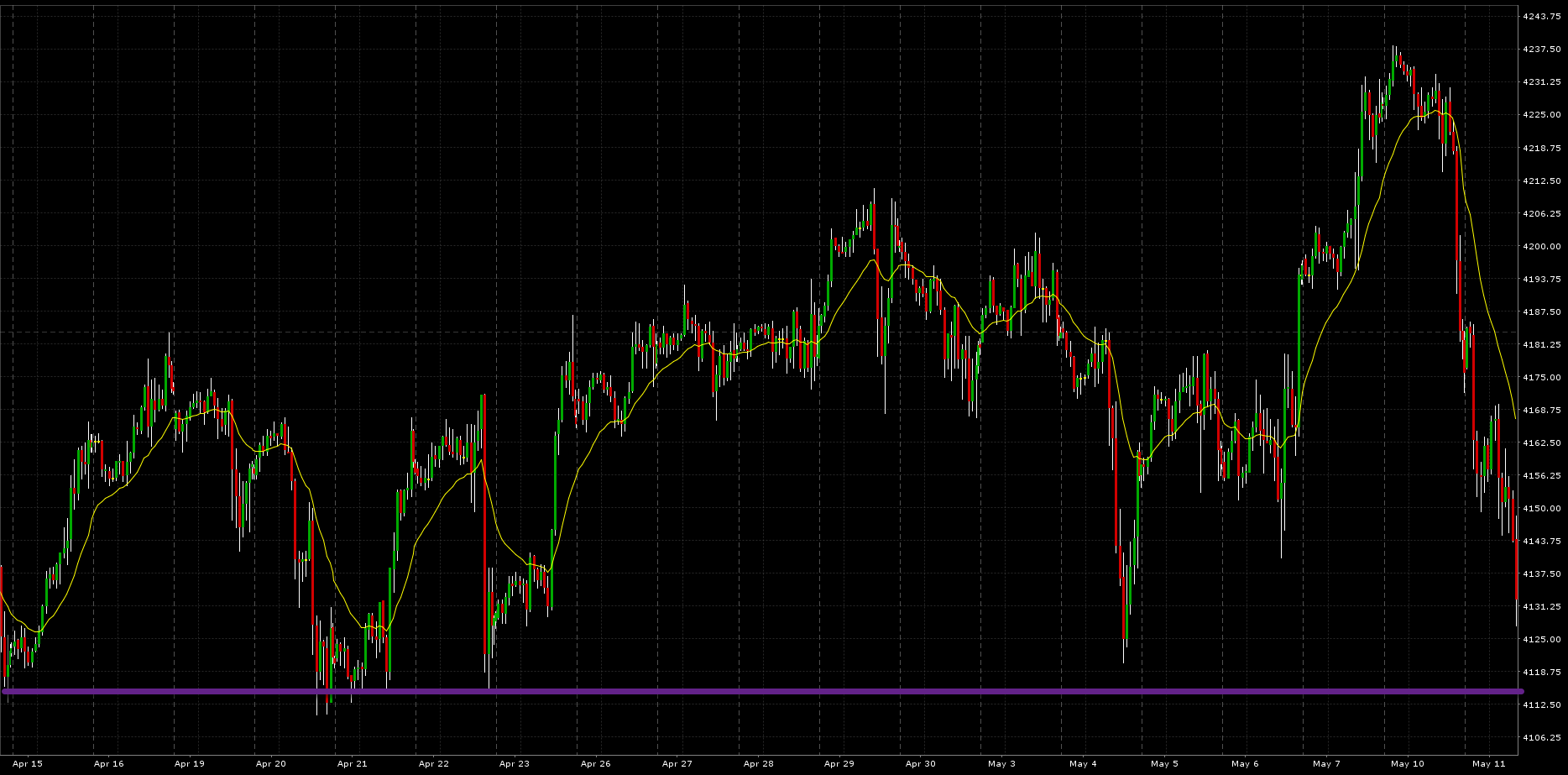Click the Apr 19 date label
Image resolution: width=1568 pixels, height=775 pixels.
(190, 763)
